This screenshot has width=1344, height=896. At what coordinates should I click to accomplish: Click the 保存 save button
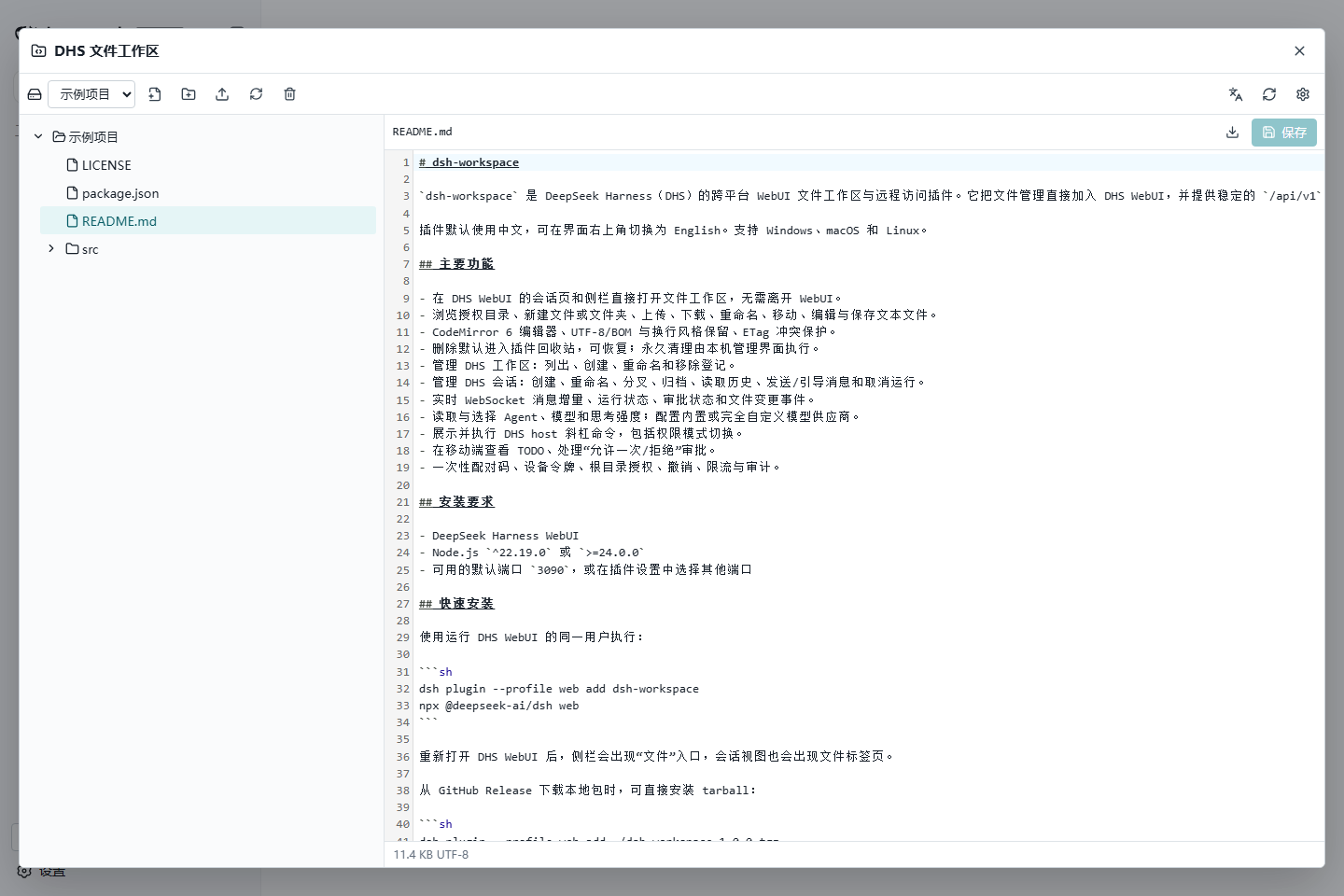tap(1284, 133)
